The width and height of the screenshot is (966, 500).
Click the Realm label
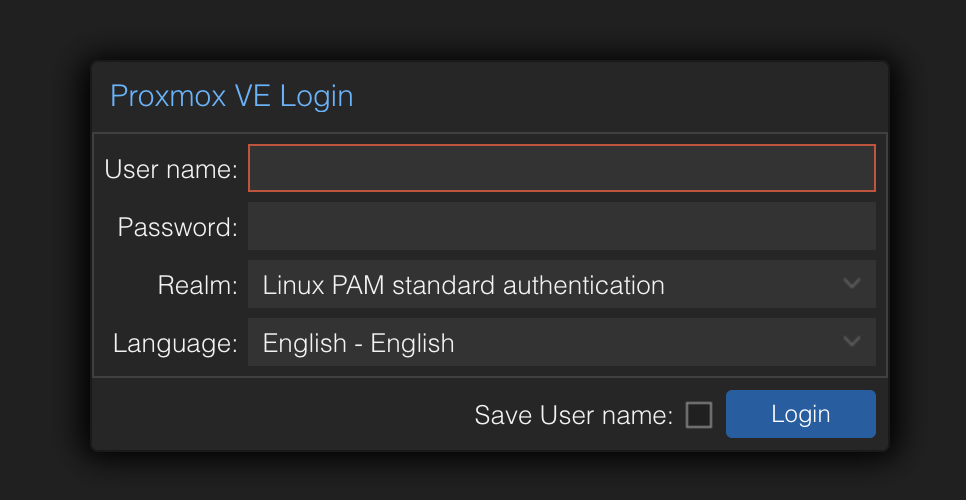click(198, 285)
